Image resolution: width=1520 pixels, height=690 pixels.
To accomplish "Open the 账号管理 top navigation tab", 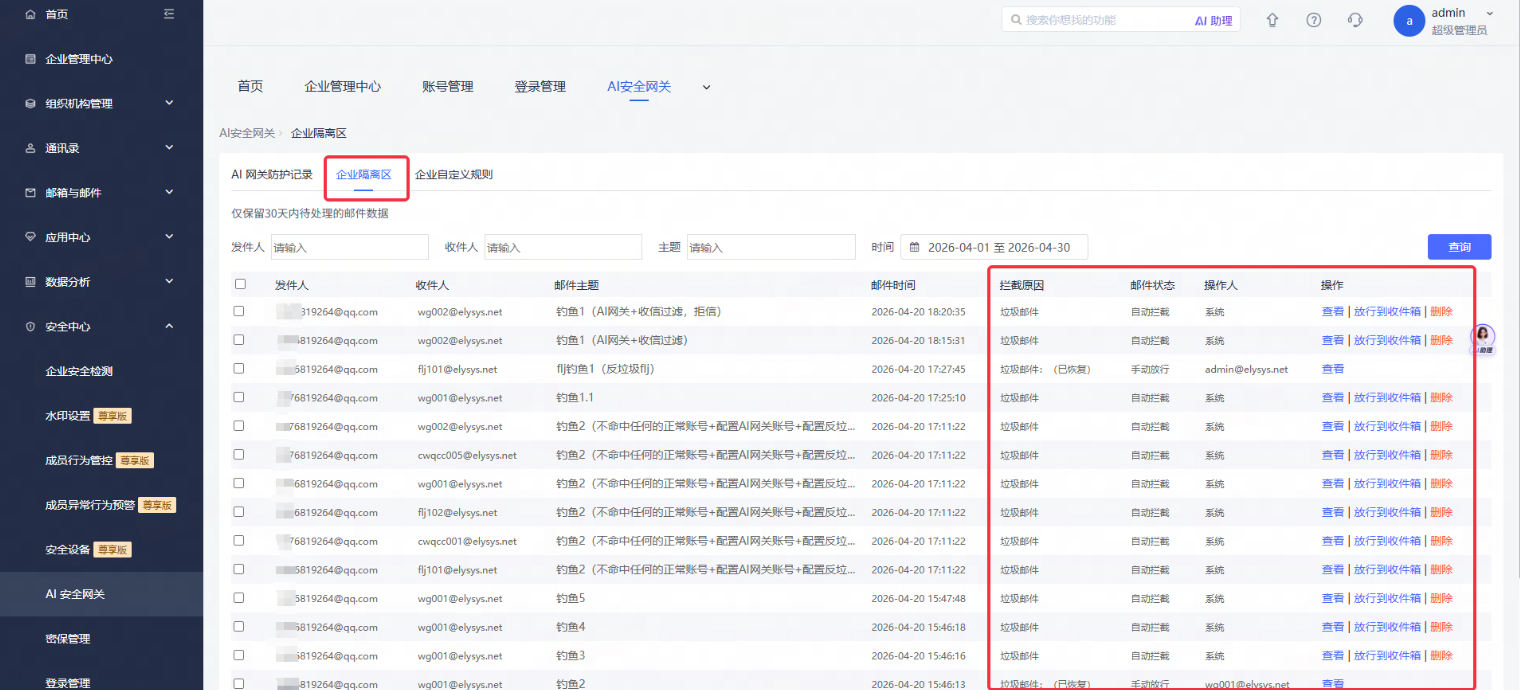I will (x=448, y=86).
